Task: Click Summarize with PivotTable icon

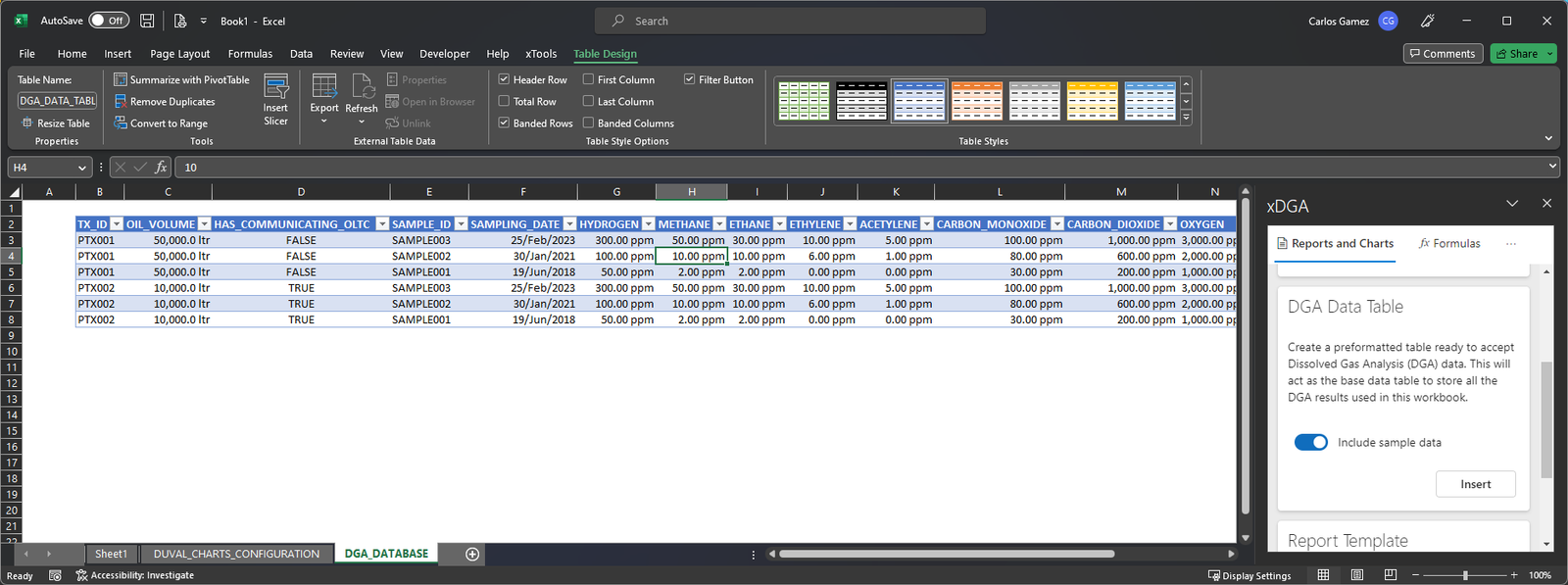Action: click(x=121, y=79)
